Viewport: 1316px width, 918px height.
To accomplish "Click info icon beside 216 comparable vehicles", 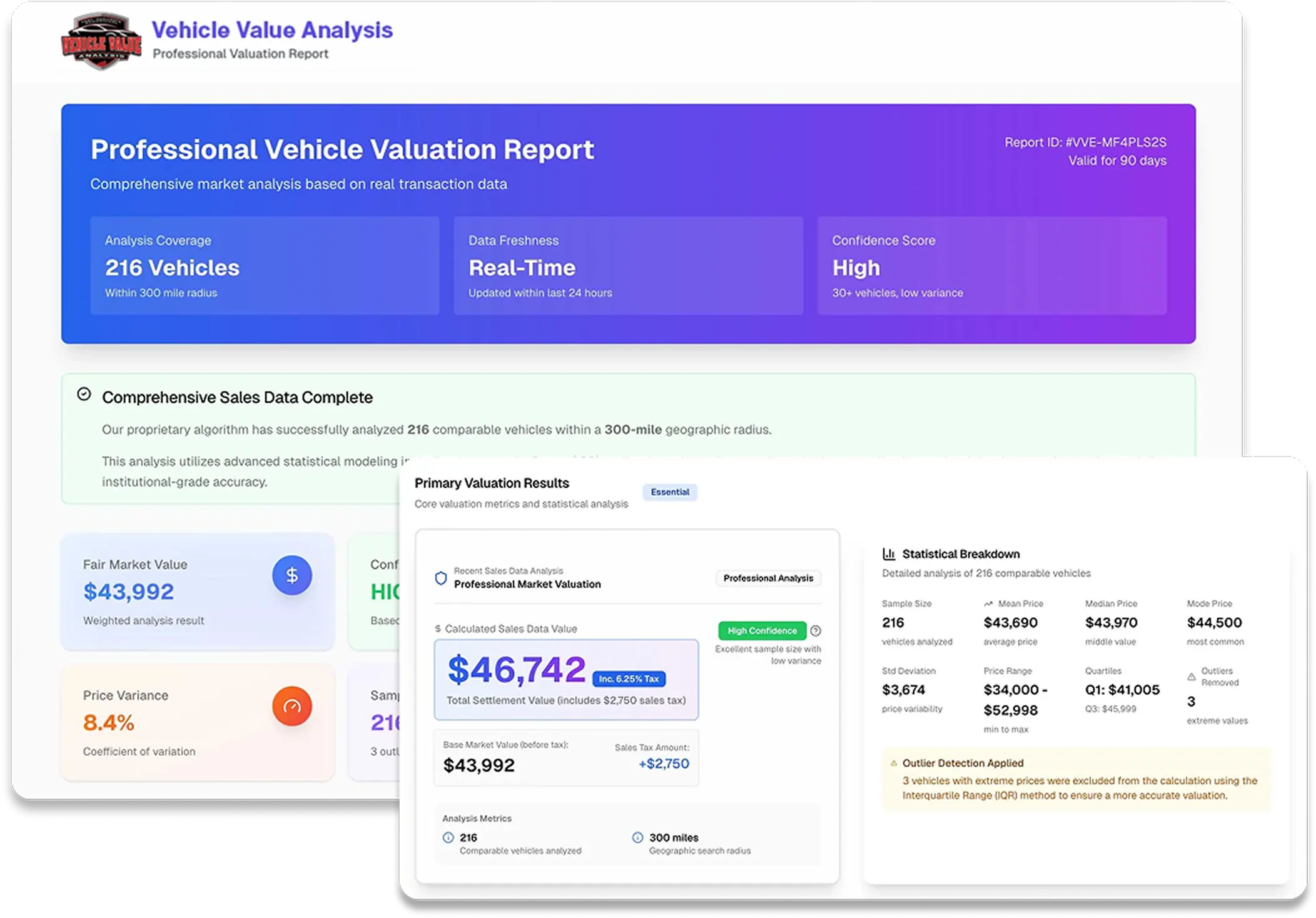I will (x=448, y=838).
